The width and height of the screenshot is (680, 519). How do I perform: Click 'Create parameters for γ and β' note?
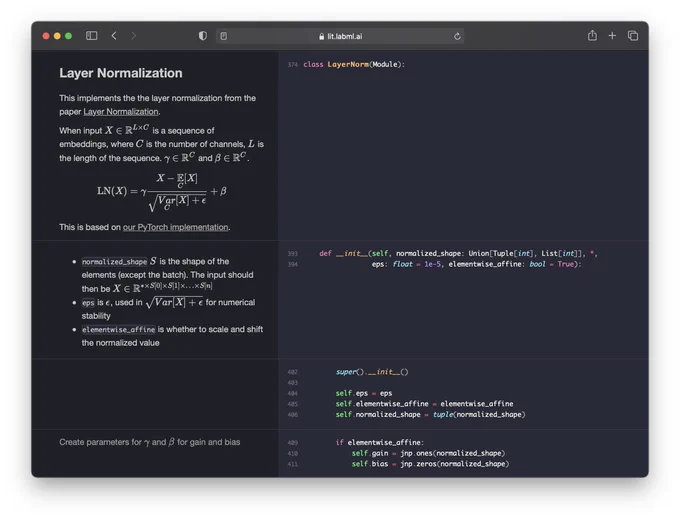[150, 442]
